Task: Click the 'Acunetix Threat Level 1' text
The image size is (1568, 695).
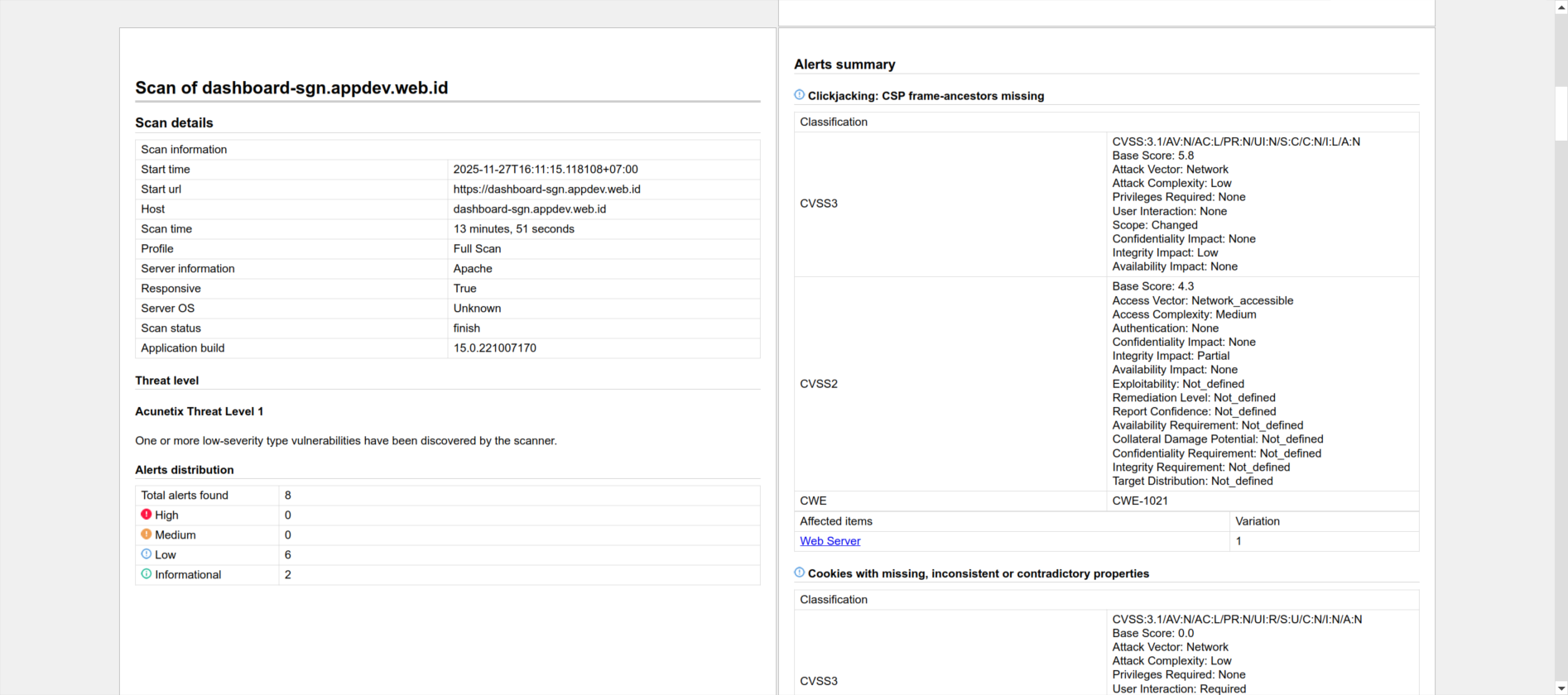Action: tap(199, 411)
